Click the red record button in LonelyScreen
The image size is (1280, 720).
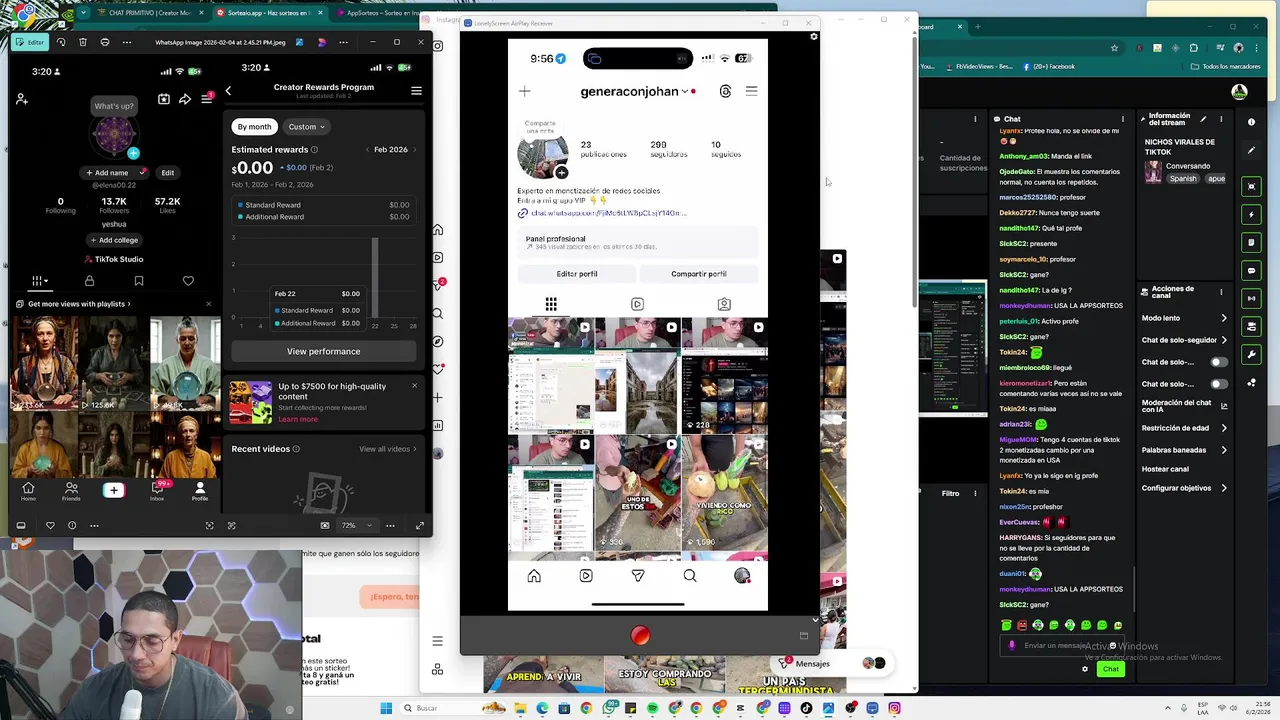coord(640,635)
